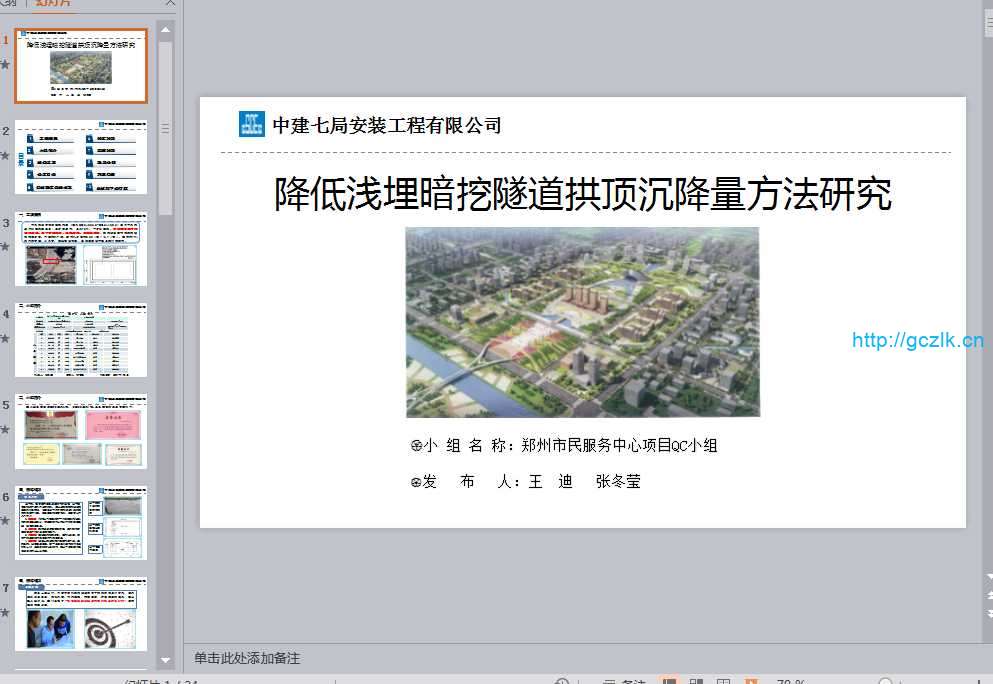Collapse the slide thumbnail panel using the top chevron
This screenshot has width=993, height=684.
170,4
